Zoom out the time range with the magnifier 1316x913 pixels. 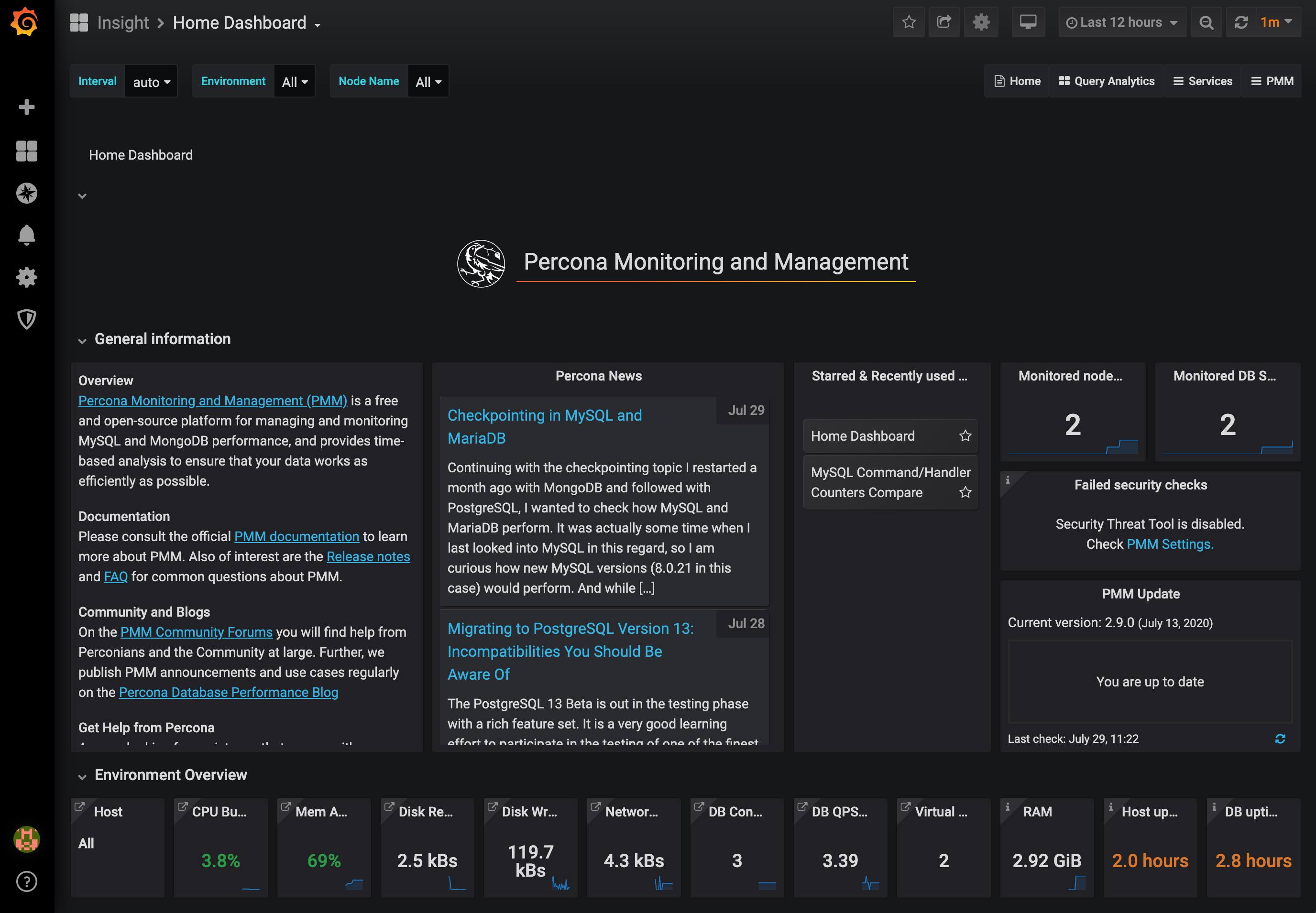pyautogui.click(x=1206, y=22)
